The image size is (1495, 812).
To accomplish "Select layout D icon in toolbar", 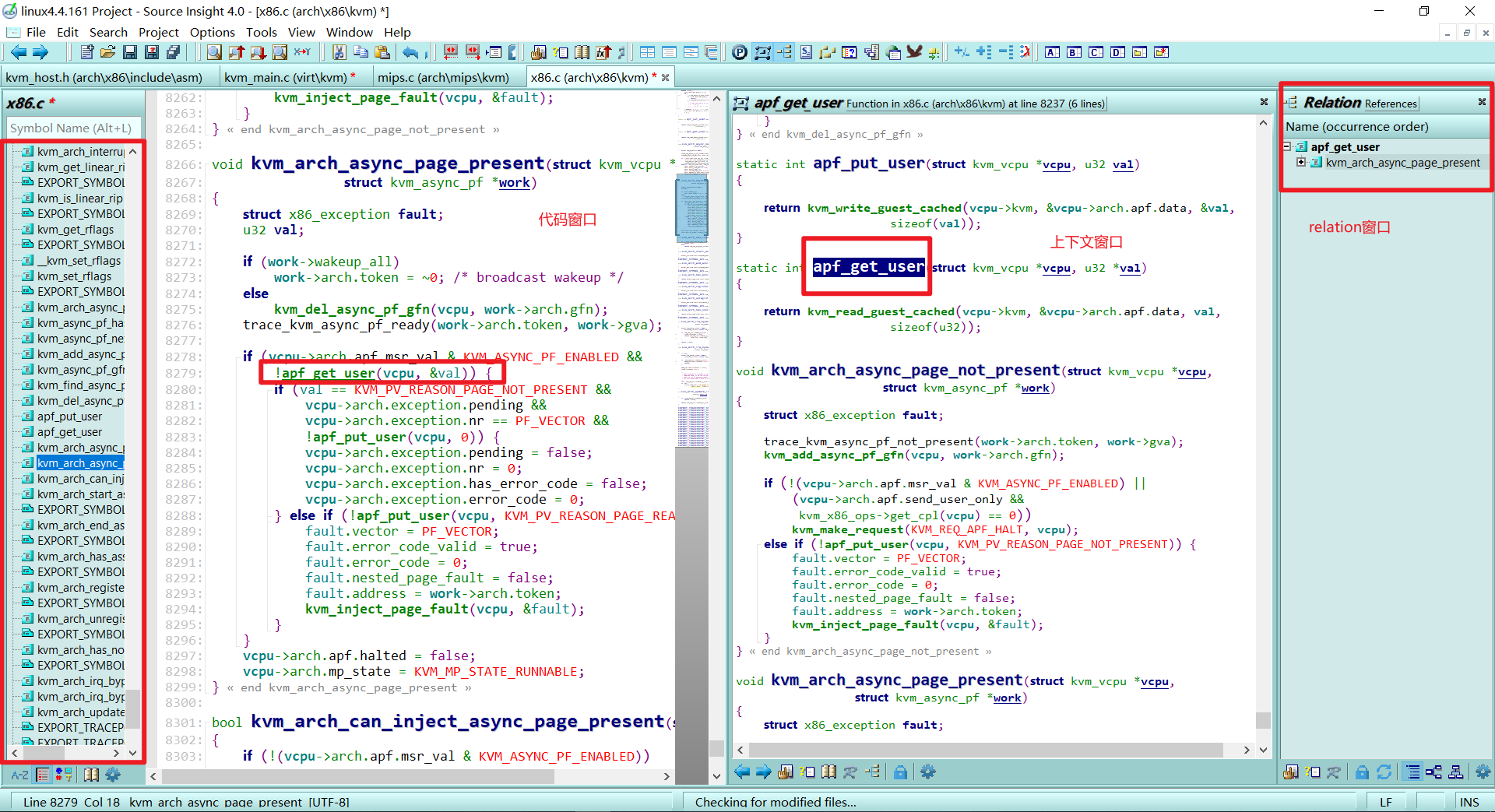I will (x=1118, y=52).
